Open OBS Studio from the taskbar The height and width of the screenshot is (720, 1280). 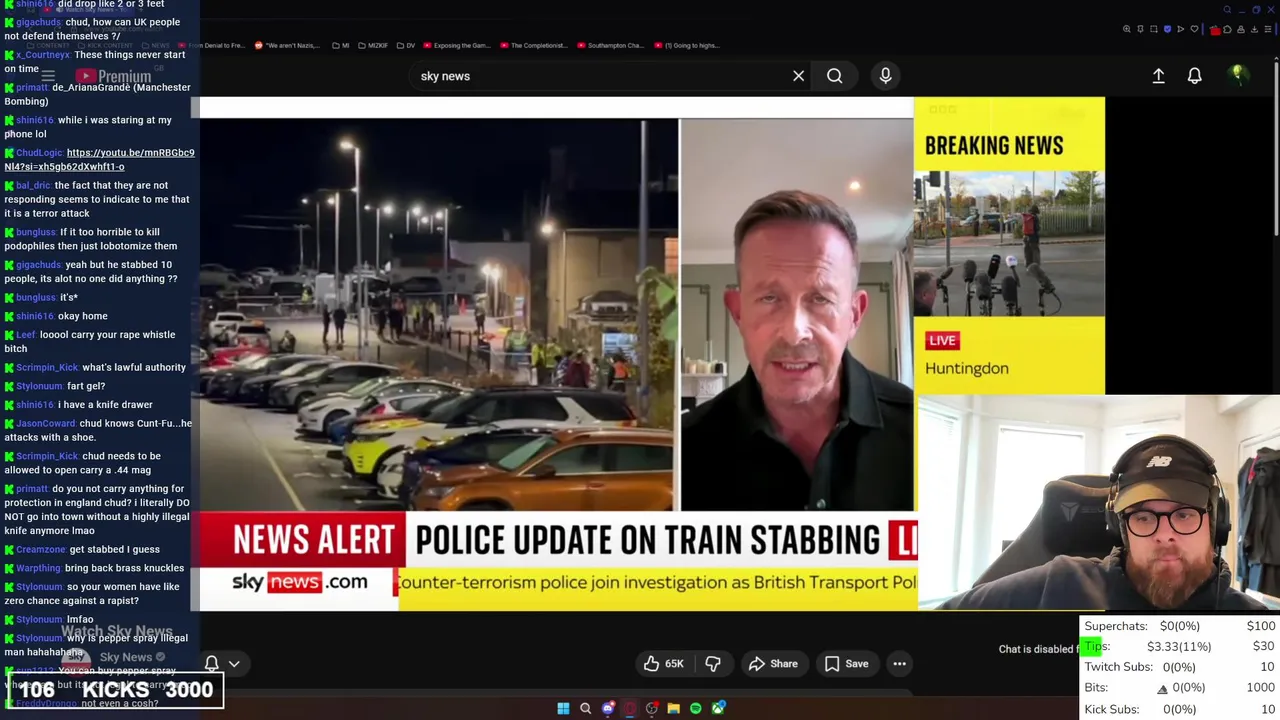pyautogui.click(x=651, y=708)
